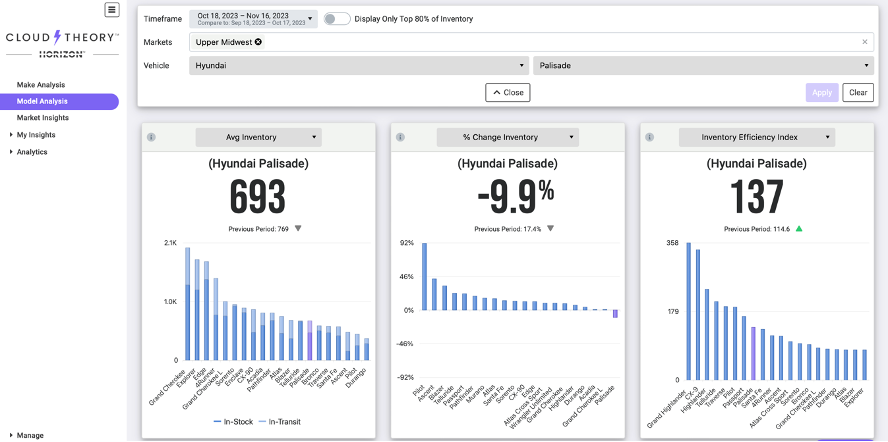888x442 pixels.
Task: Open the Avg Inventory metric dropdown
Action: tap(258, 137)
